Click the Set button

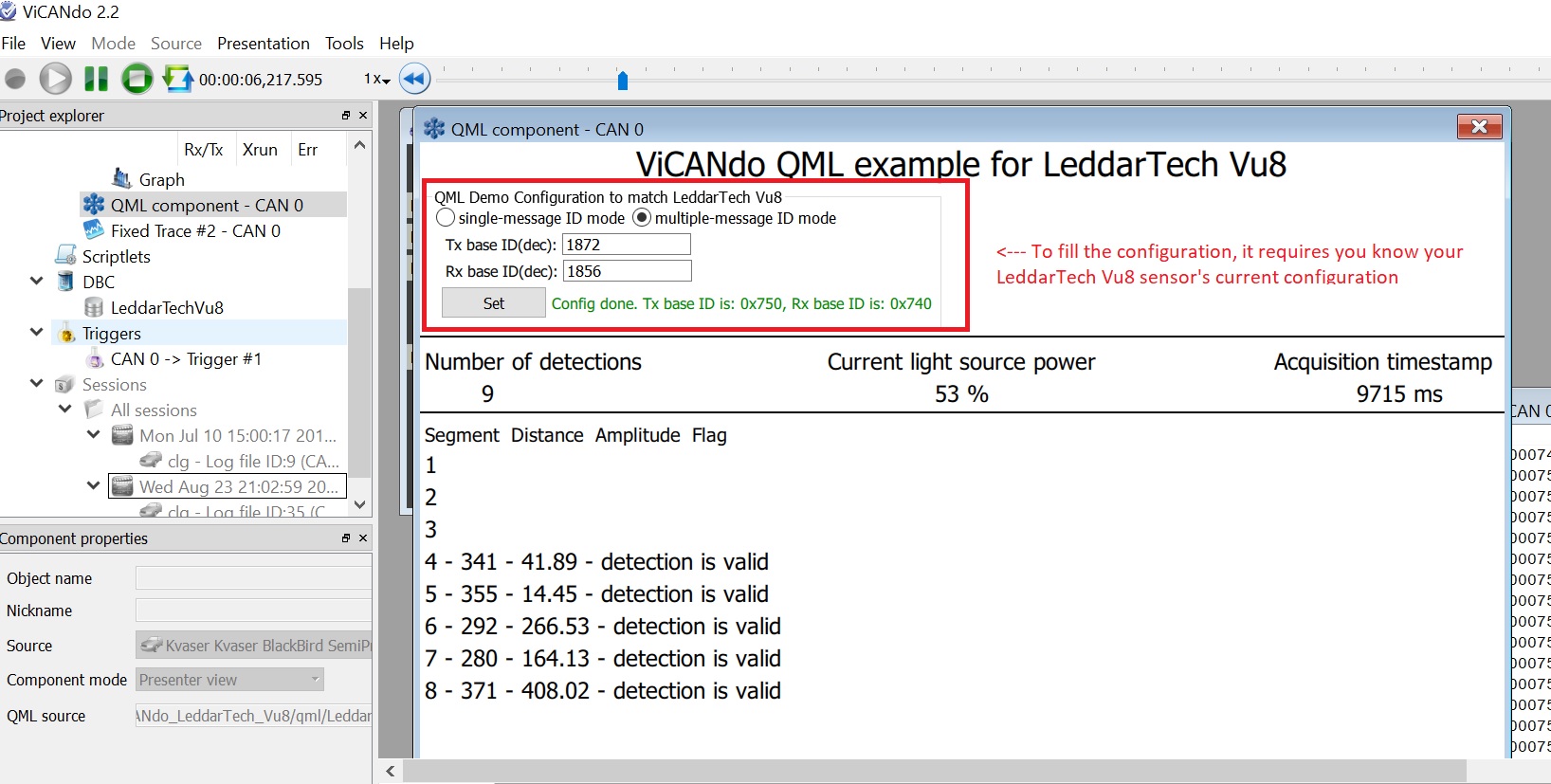tap(494, 303)
